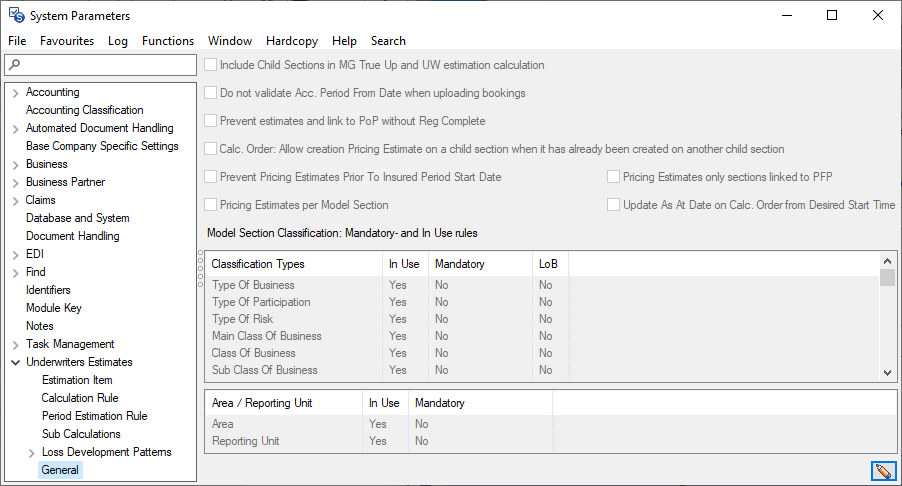Click the pencil edit icon at bottom right
902x486 pixels.
(x=883, y=471)
